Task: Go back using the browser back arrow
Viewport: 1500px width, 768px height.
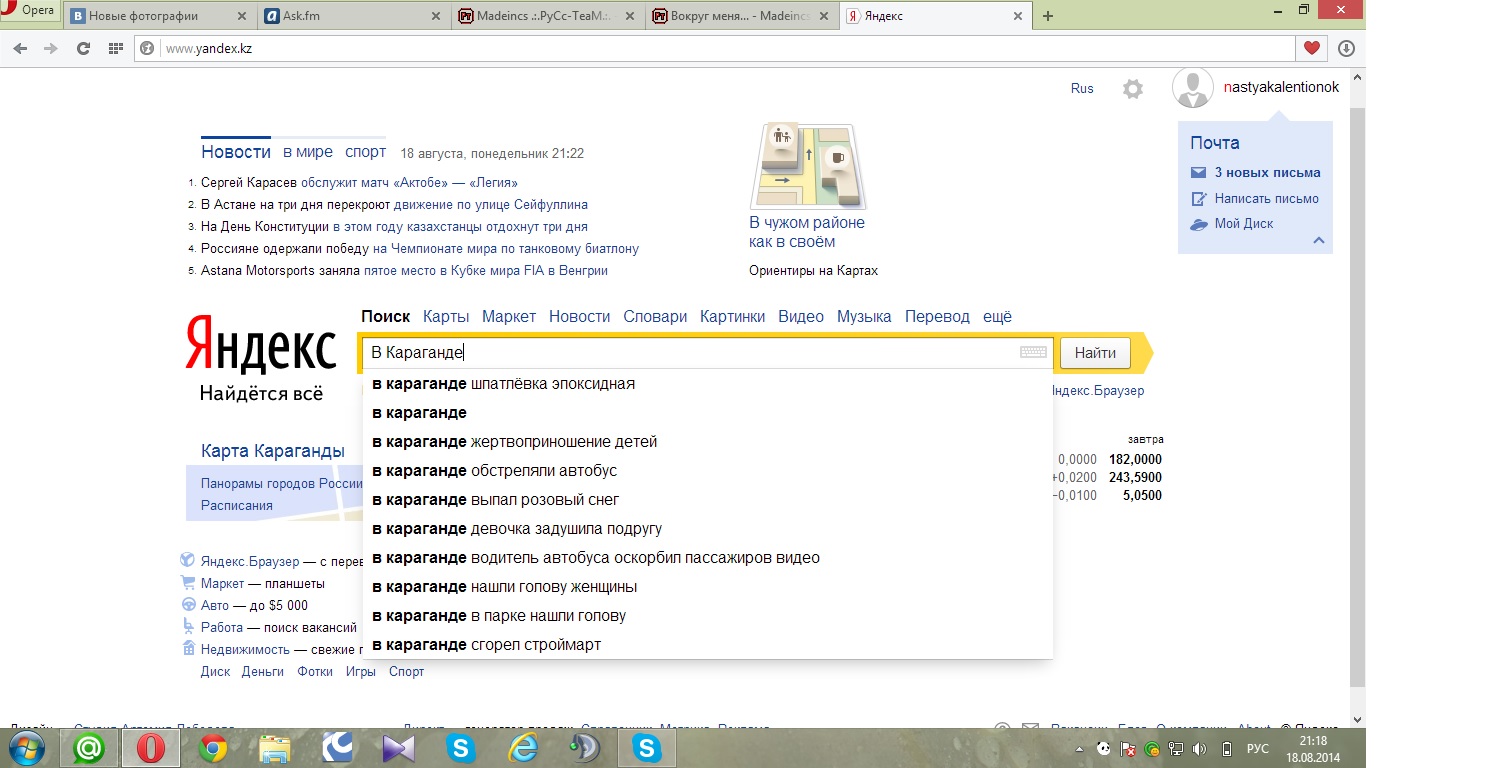Action: coord(20,48)
